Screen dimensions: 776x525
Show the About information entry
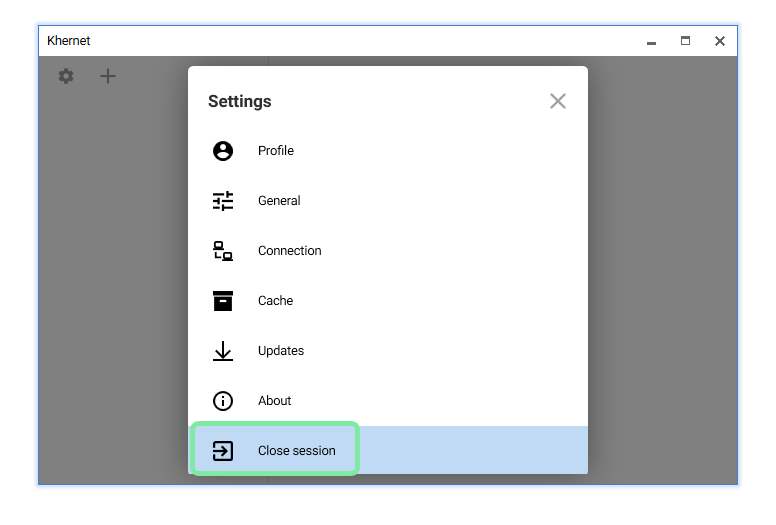tap(275, 401)
